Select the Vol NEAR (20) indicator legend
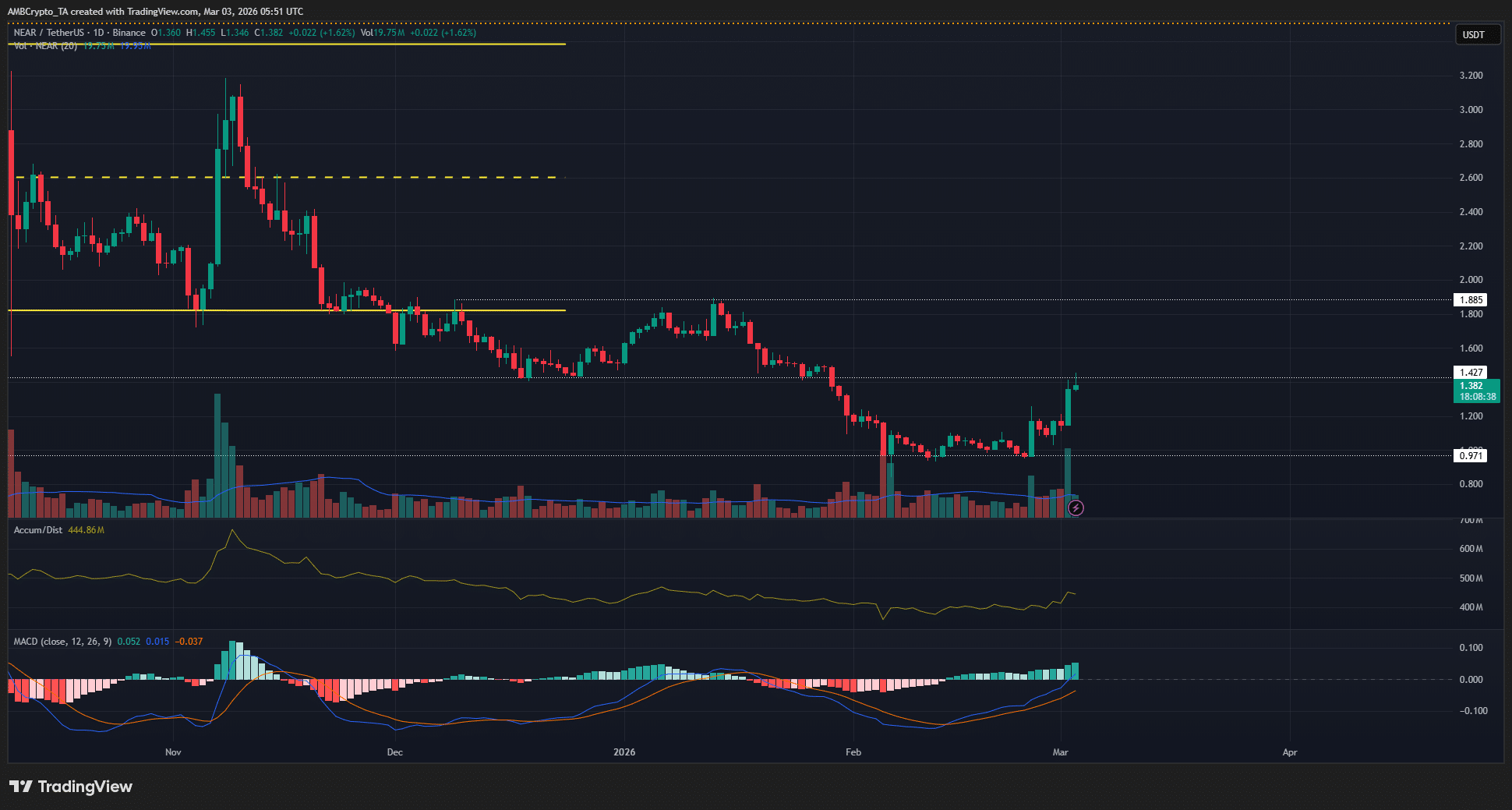Screen dimensions: 1512x810 pyautogui.click(x=47, y=46)
